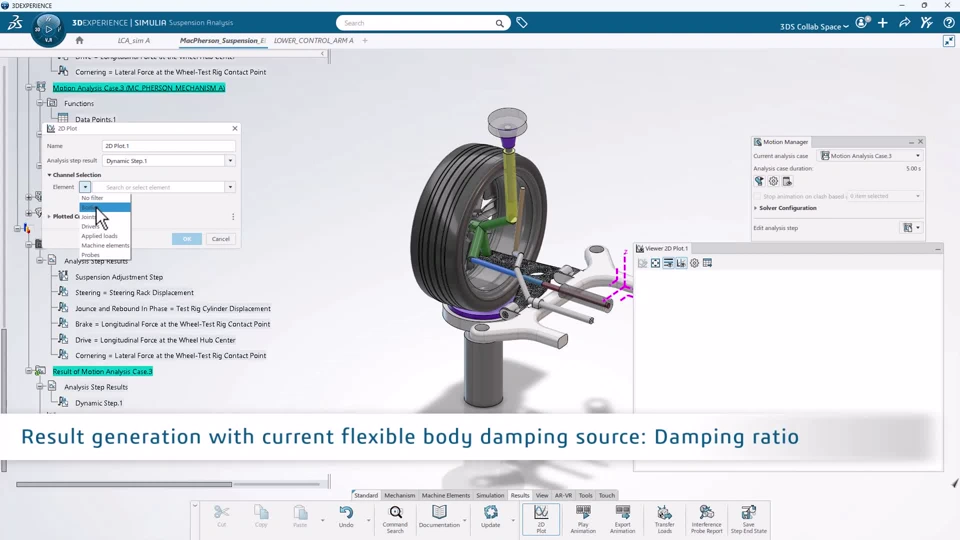
Task: Open the Documentation tool
Action: pyautogui.click(x=439, y=516)
